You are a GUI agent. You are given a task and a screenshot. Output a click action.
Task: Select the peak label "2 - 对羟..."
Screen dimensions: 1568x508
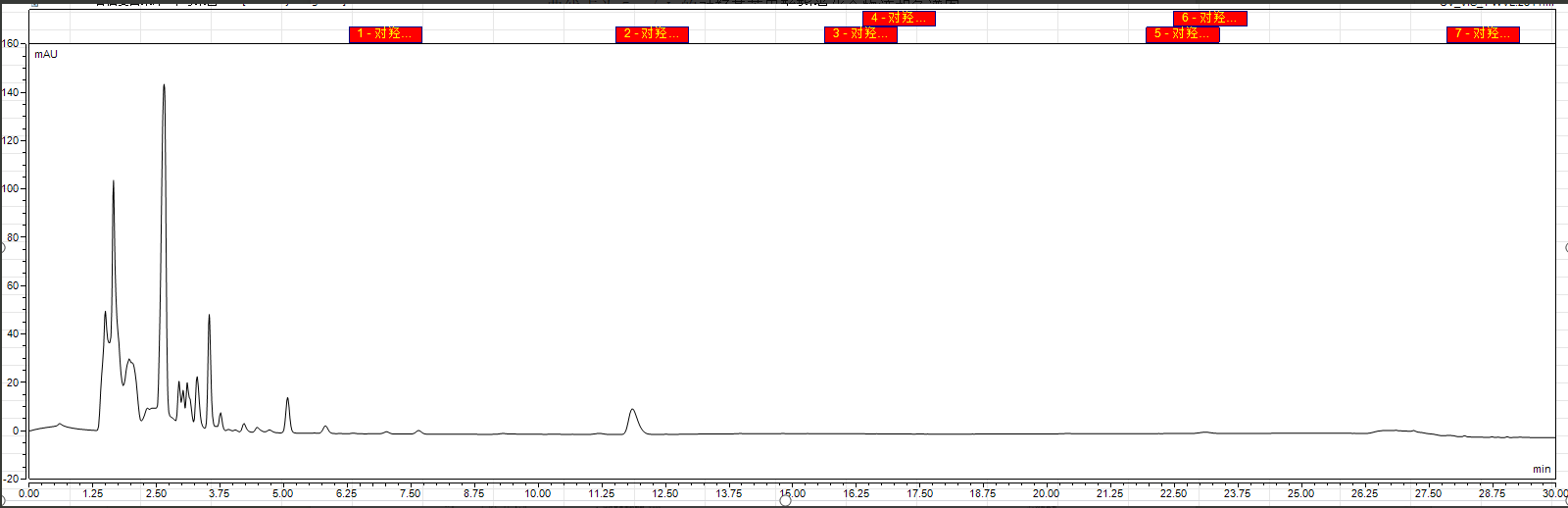click(652, 34)
